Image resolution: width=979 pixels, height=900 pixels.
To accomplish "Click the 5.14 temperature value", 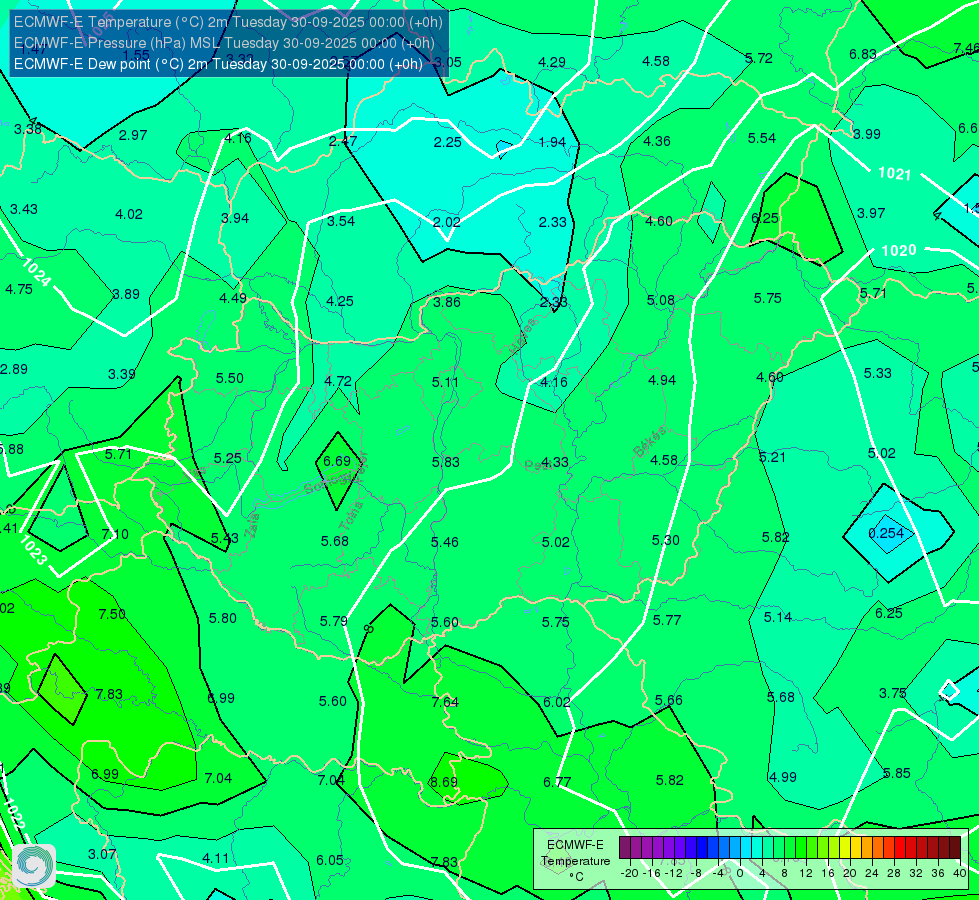I will click(777, 617).
